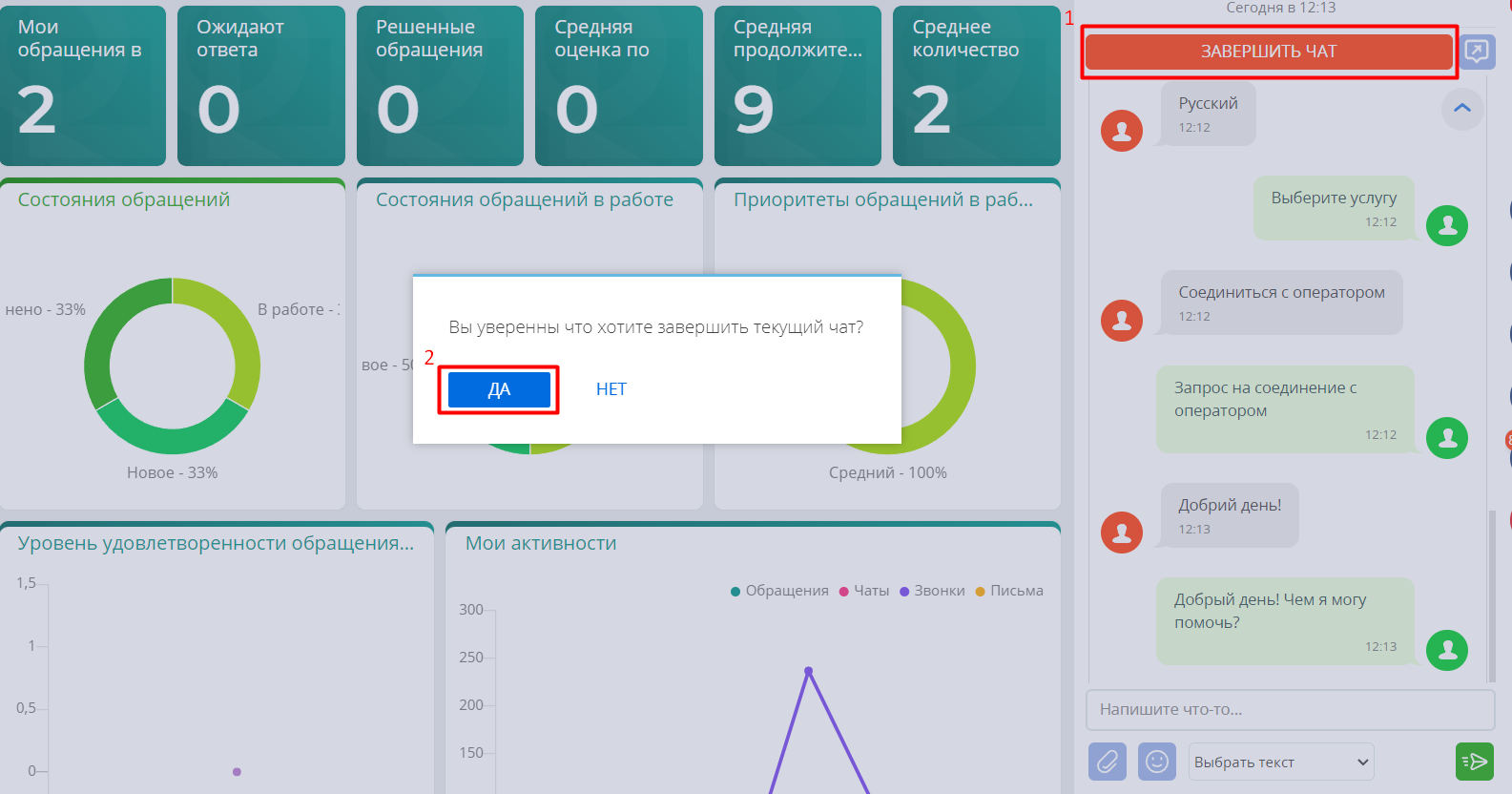The height and width of the screenshot is (794, 1512).
Task: Open the Выбрать текст dropdown
Action: click(x=1281, y=762)
